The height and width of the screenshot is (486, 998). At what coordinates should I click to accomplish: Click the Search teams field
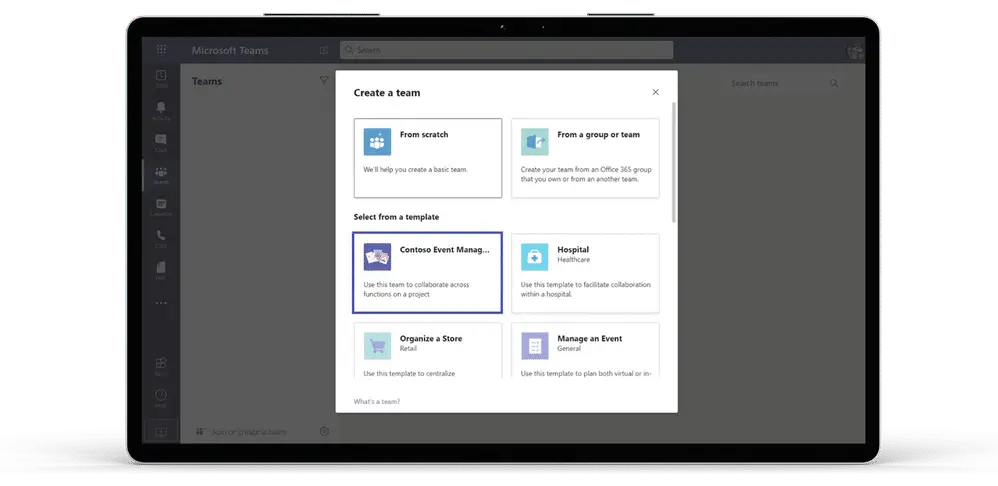tap(784, 83)
